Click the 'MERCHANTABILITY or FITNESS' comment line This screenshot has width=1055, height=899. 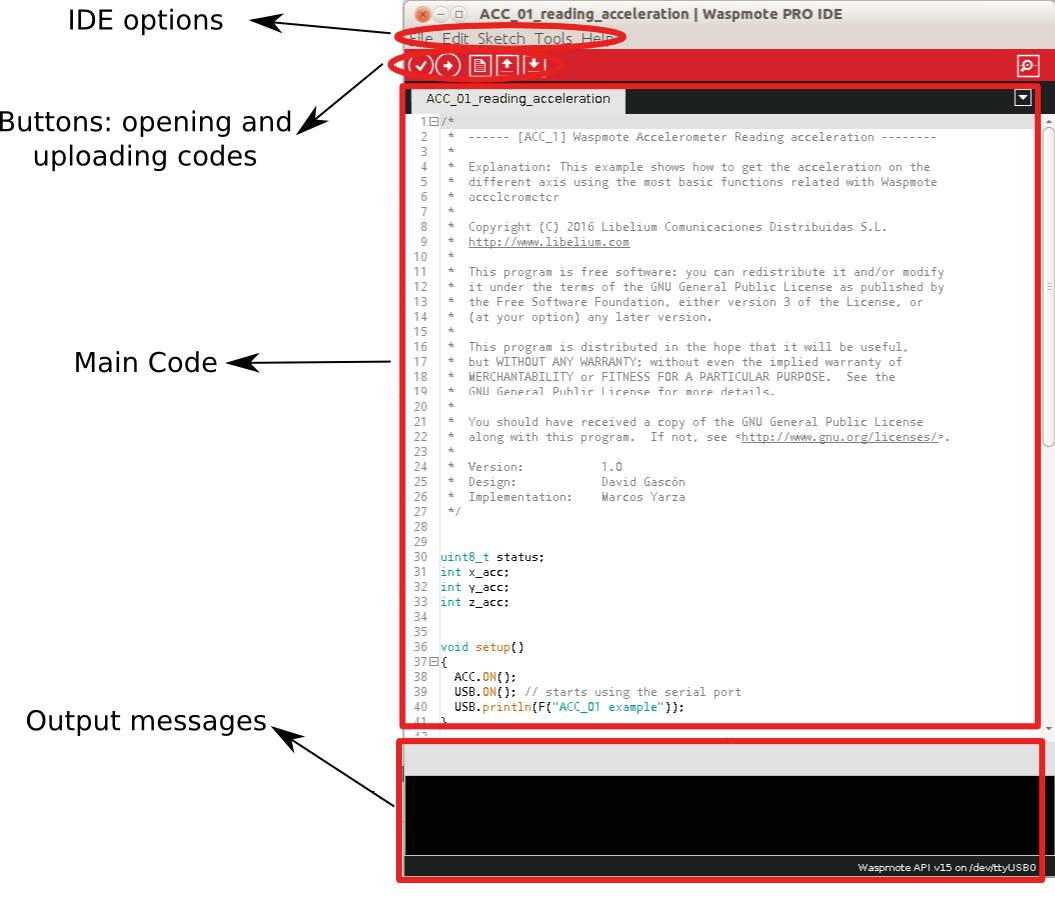(682, 377)
